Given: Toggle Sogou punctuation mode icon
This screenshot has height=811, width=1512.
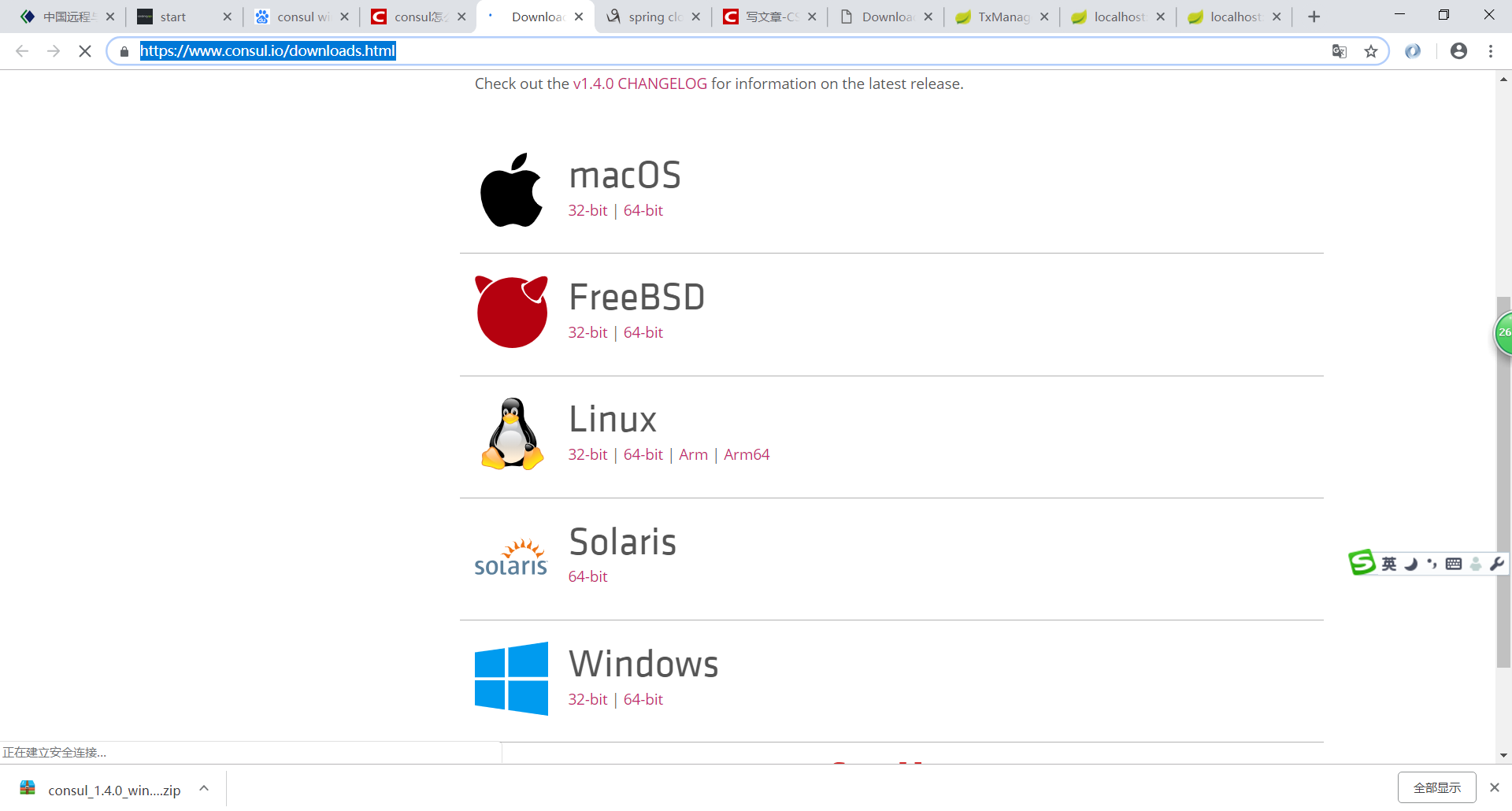Looking at the screenshot, I should 1432,564.
